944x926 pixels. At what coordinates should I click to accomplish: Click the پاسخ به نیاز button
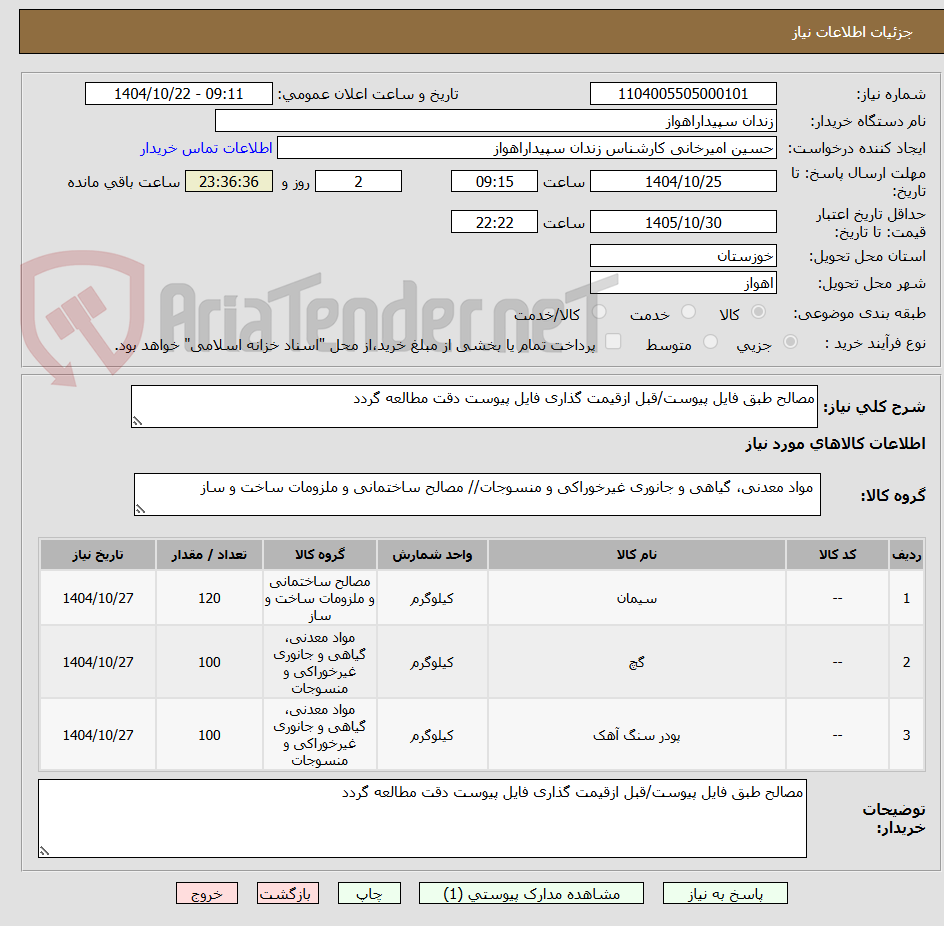(725, 893)
